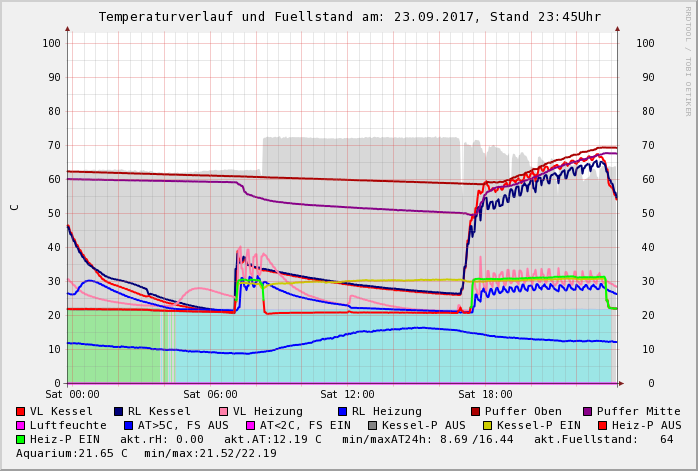This screenshot has width=698, height=471.
Task: Click the AT>5C, FS AUS legend swatch
Action: tap(128, 425)
